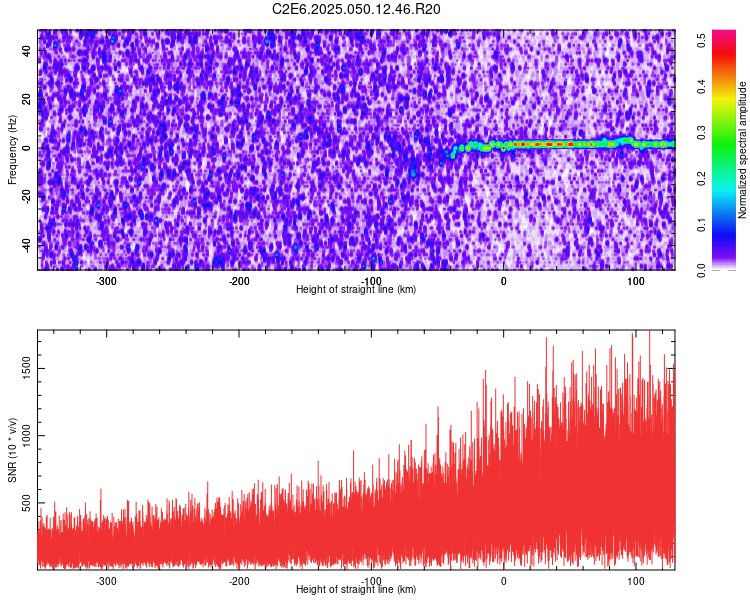
Task: Click the 0.0 tick on the color scale
Action: 701,270
